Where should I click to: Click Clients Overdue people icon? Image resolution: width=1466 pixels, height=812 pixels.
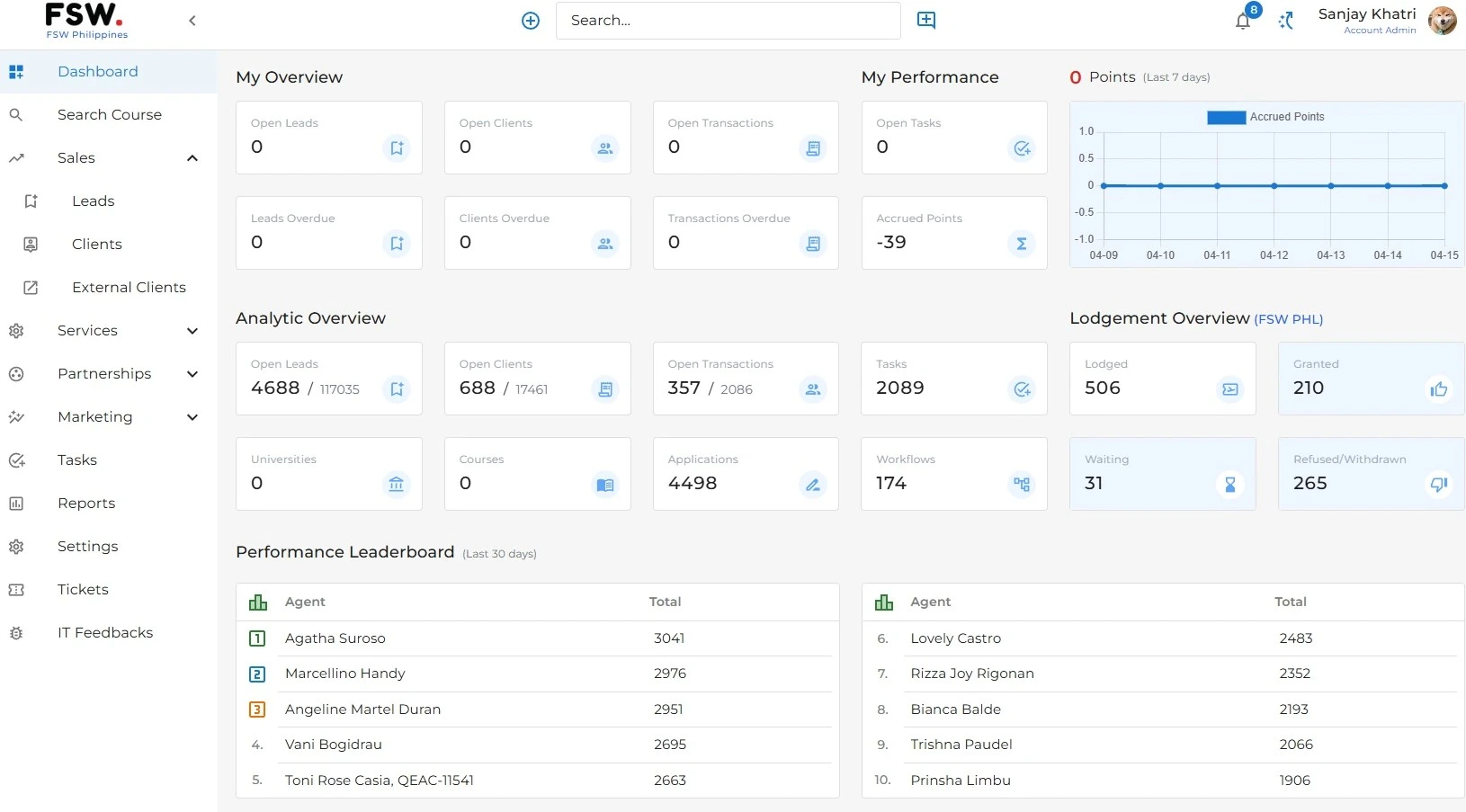605,244
